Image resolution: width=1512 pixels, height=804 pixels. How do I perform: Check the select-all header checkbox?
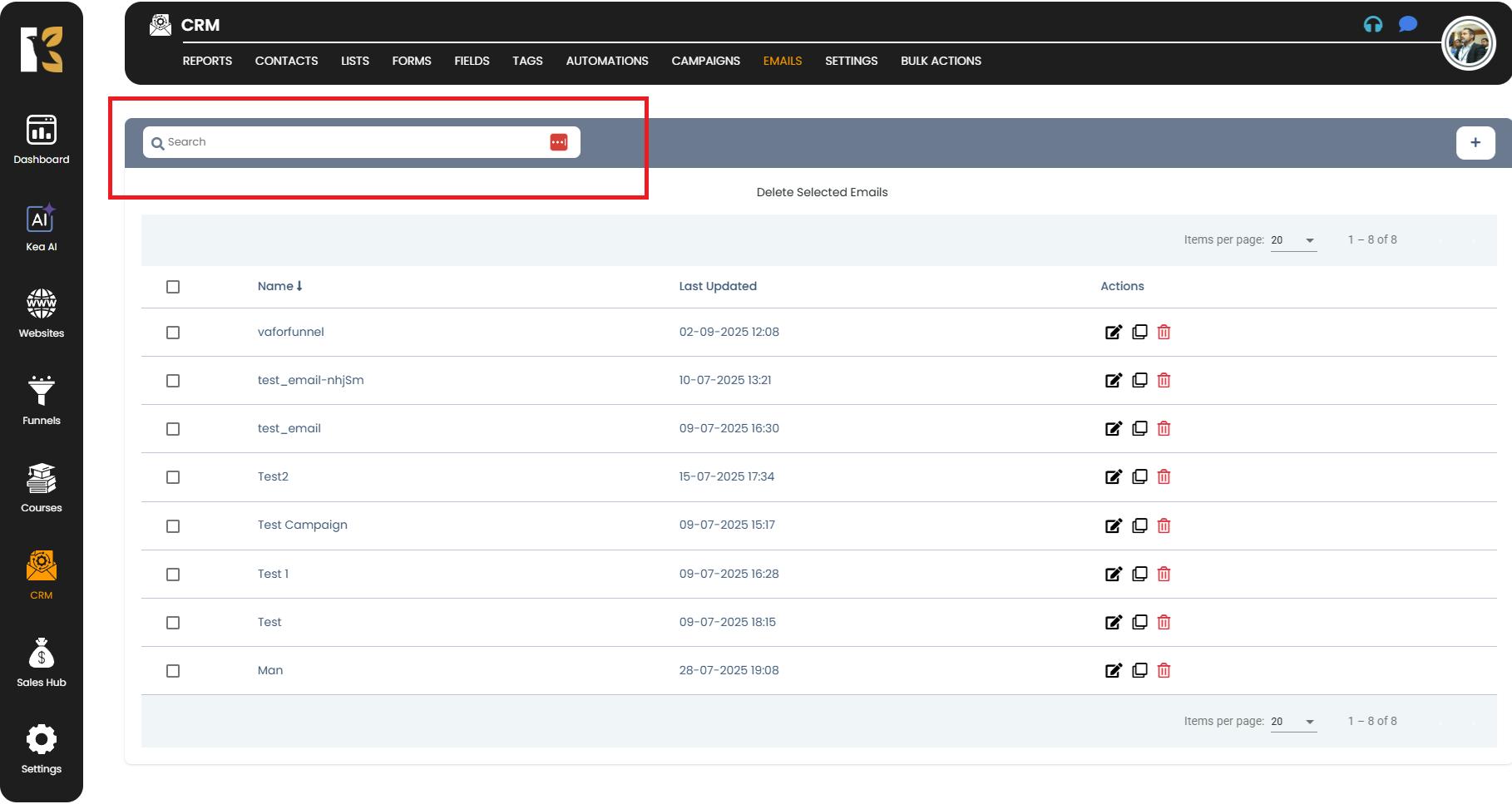coord(173,287)
